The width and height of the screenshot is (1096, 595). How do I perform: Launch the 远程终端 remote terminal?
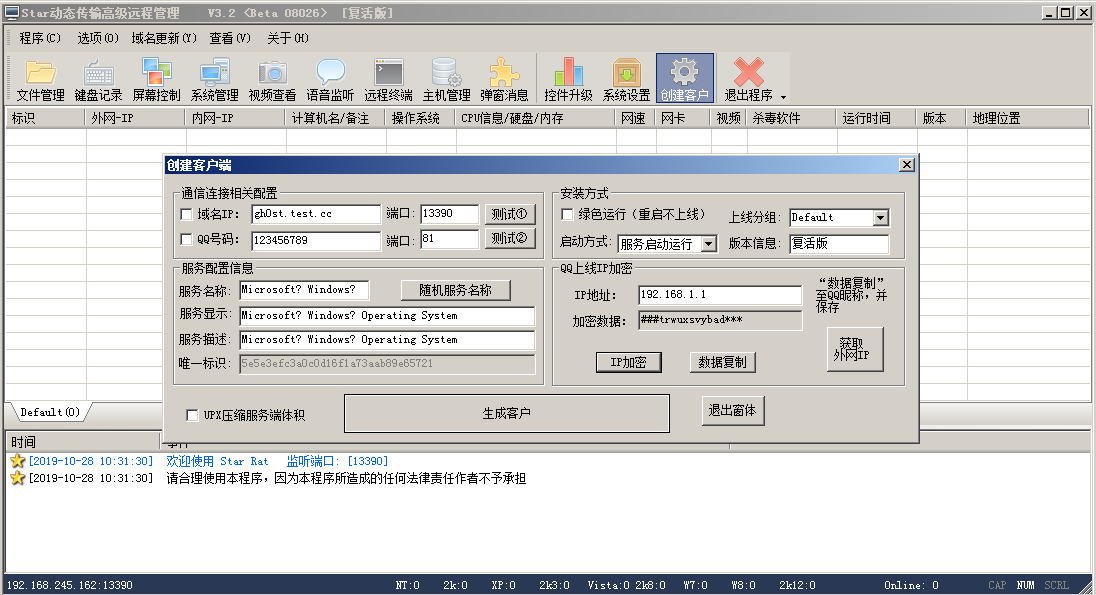(388, 78)
